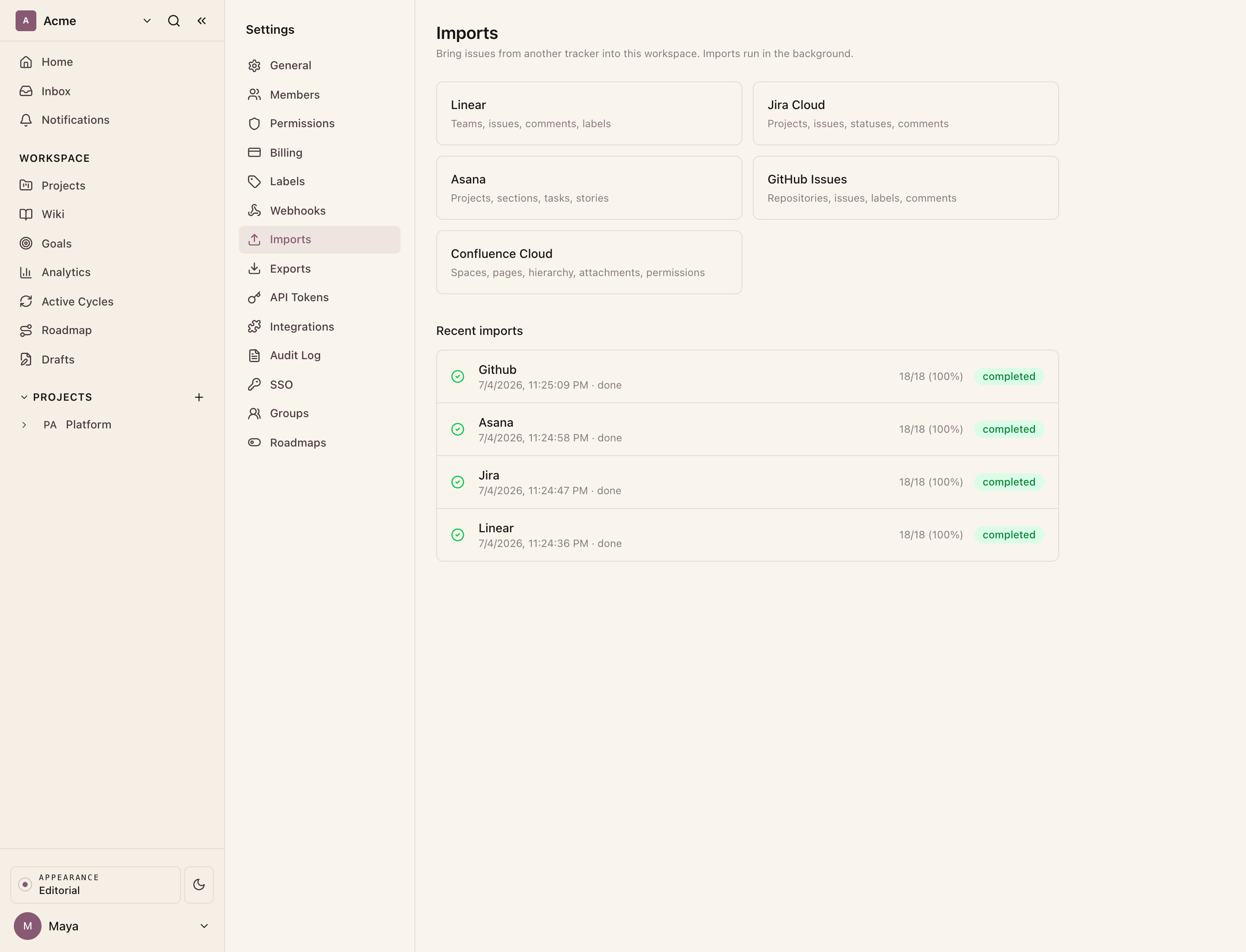Click the Wiki book icon
Image resolution: width=1246 pixels, height=952 pixels.
26,214
